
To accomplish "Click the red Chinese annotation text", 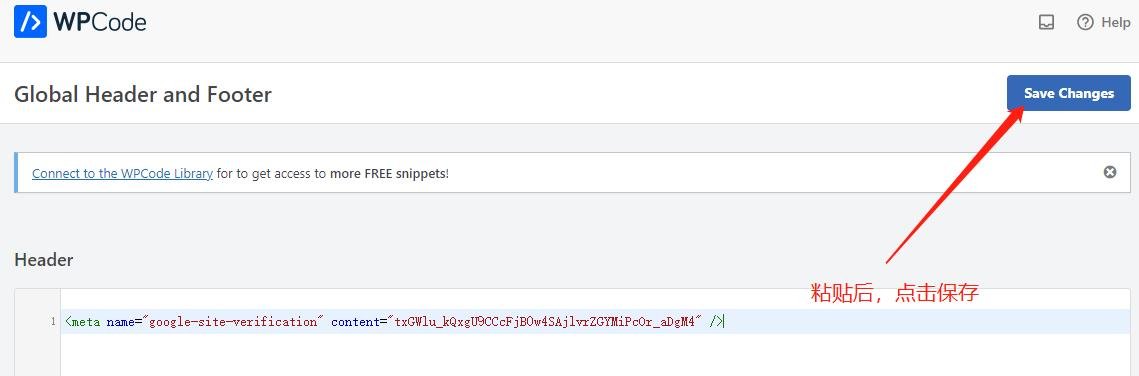I will [895, 293].
